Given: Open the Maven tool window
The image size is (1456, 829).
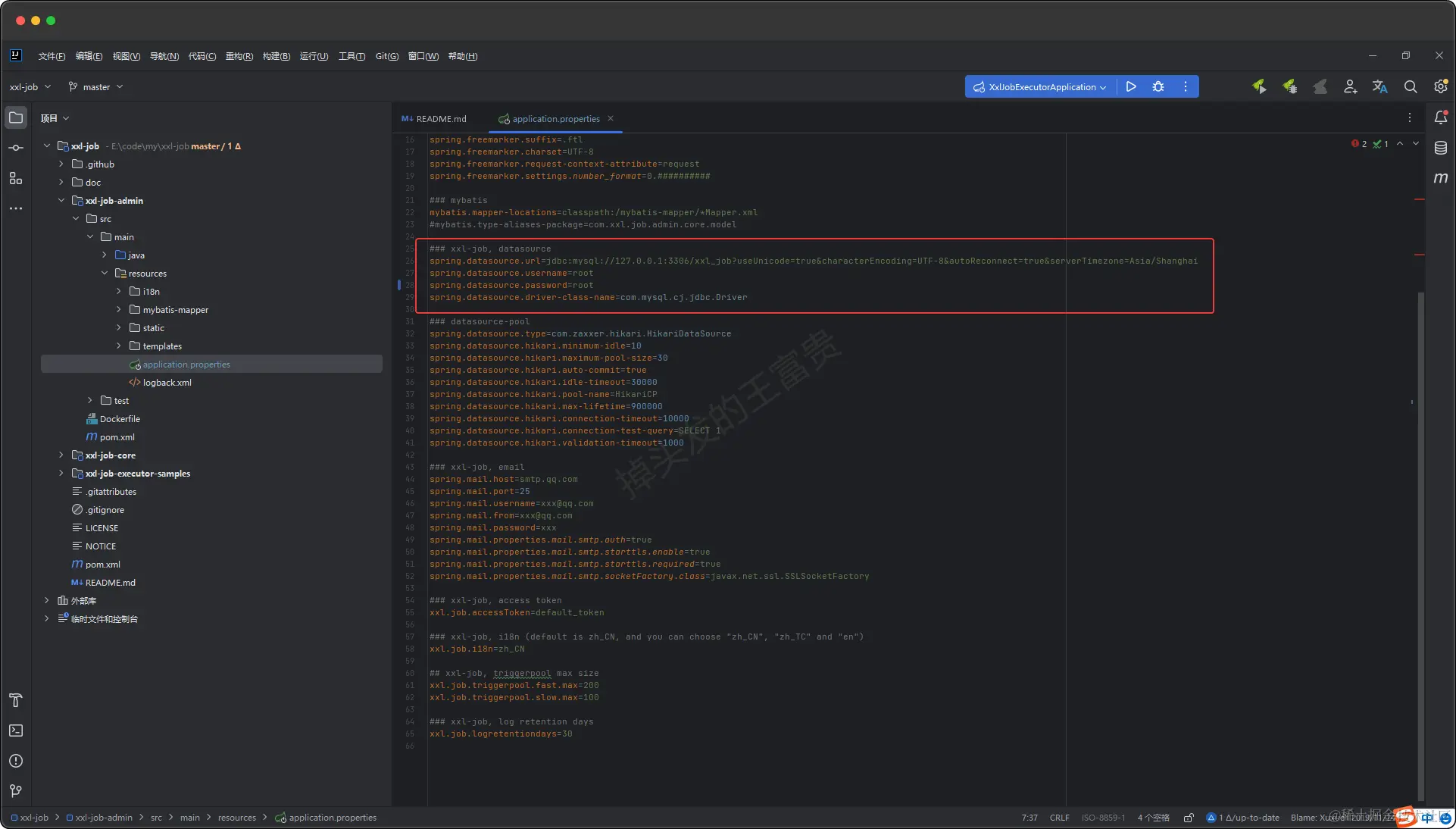Looking at the screenshot, I should tap(1441, 178).
